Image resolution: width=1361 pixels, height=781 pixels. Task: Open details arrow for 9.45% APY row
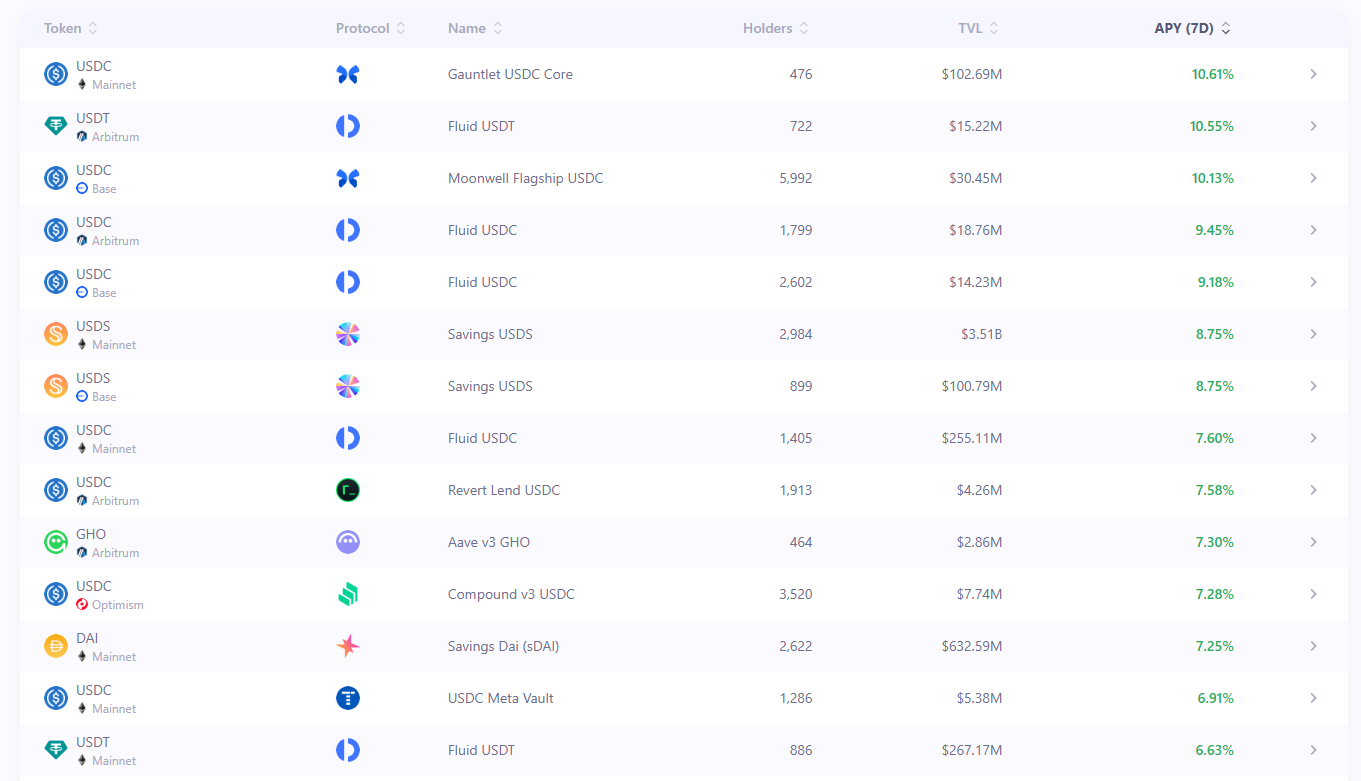(1313, 230)
